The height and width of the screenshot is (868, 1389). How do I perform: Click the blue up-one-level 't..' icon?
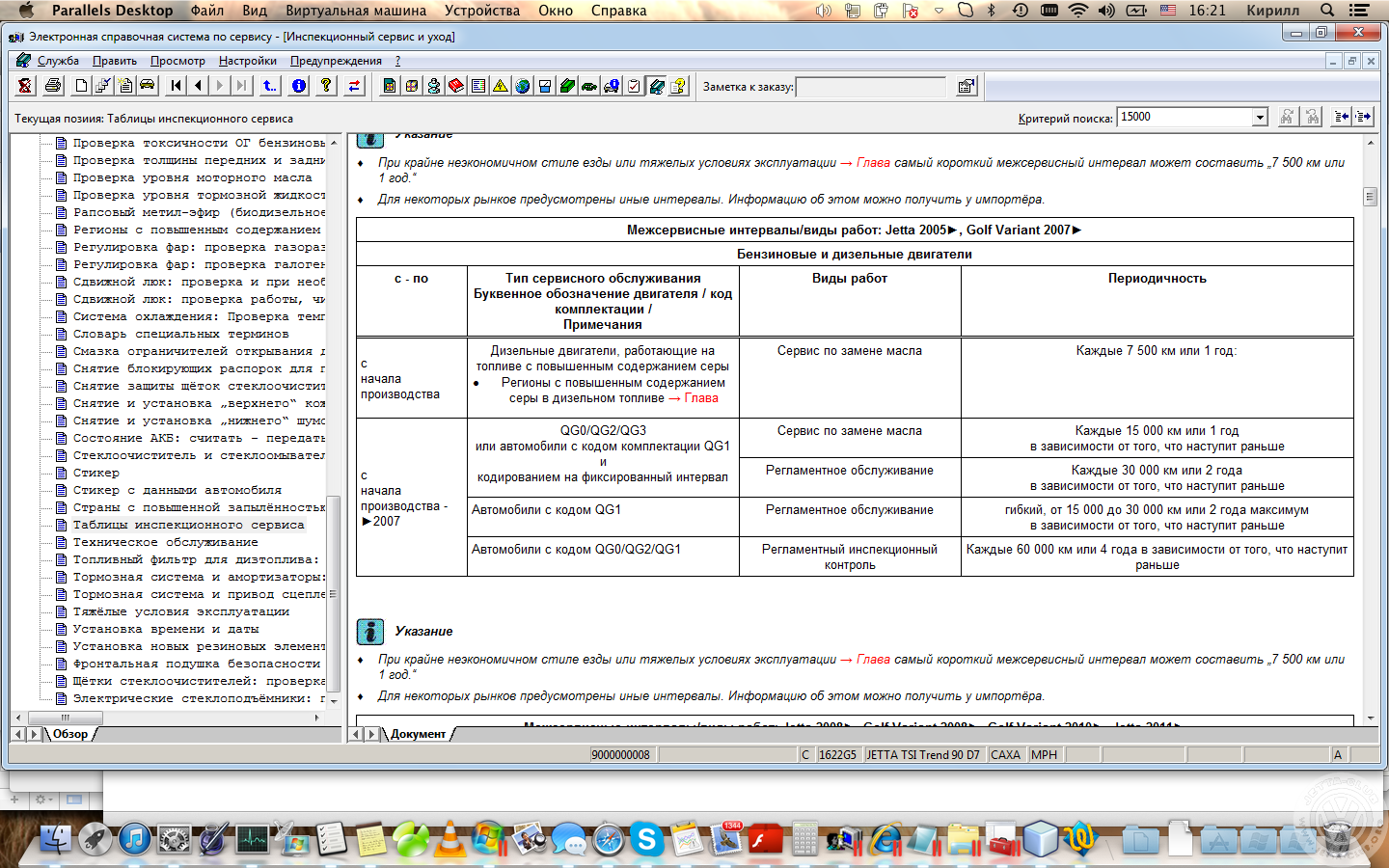point(269,86)
